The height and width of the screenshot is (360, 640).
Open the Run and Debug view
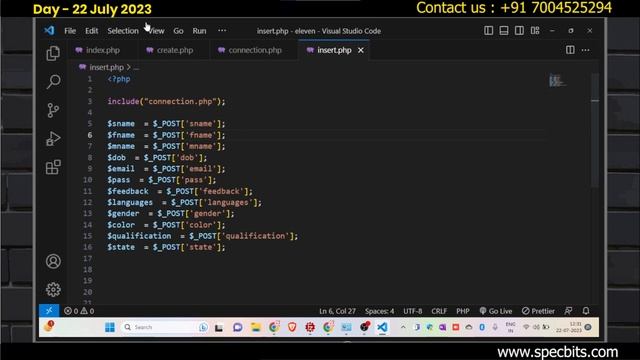[53, 139]
